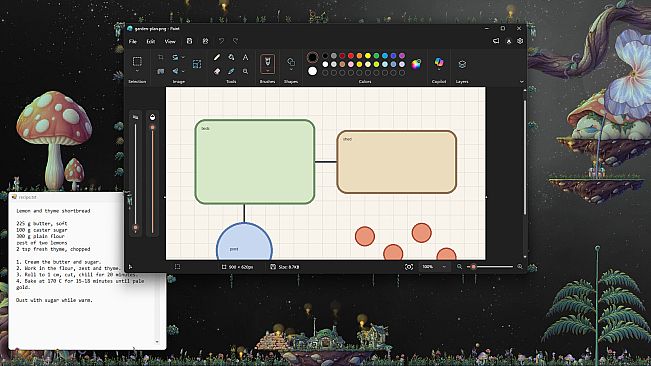Expand the Flip dropdown arrow
This screenshot has width=651, height=366.
(x=183, y=71)
